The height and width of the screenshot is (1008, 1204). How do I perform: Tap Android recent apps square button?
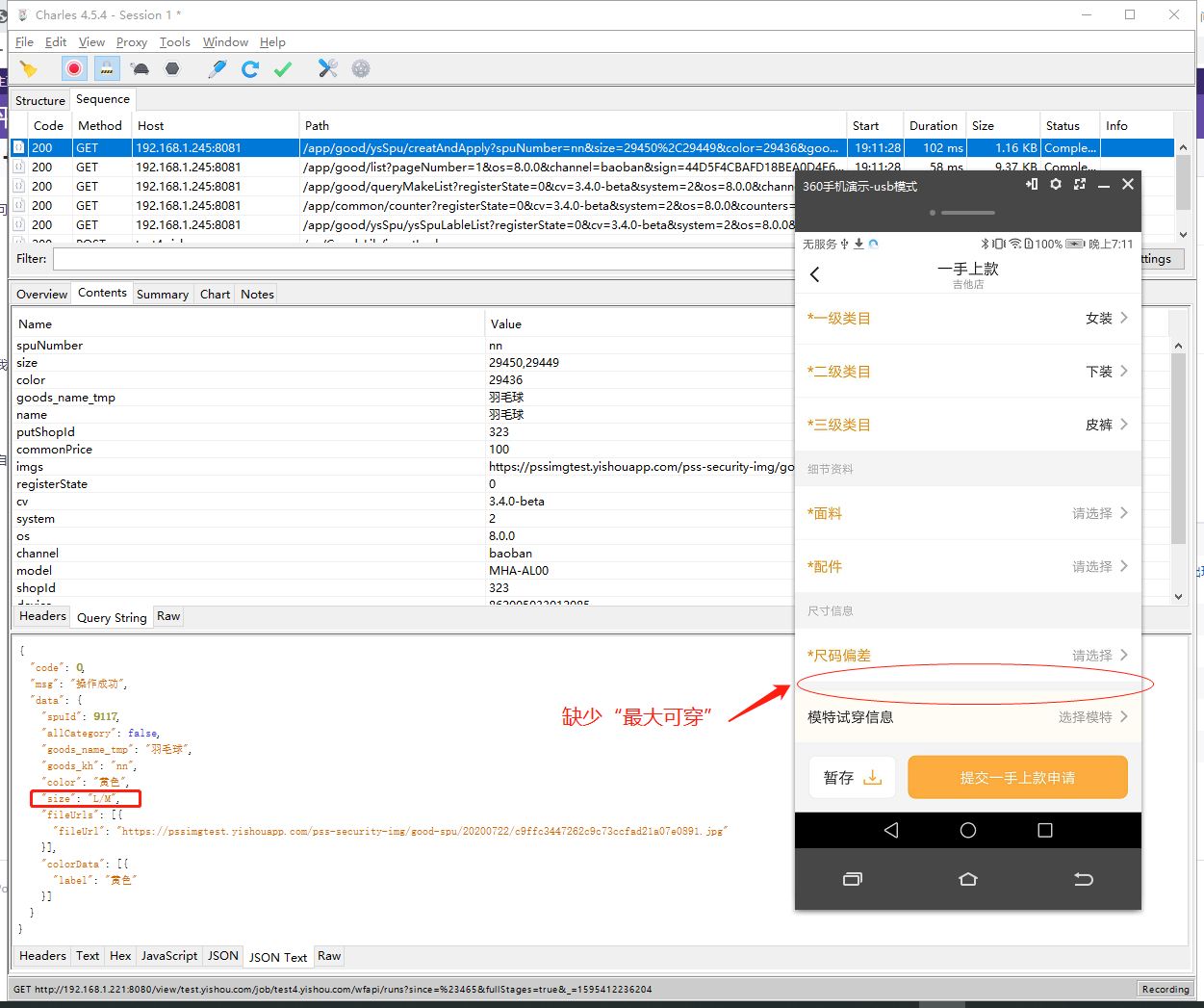[x=1045, y=830]
